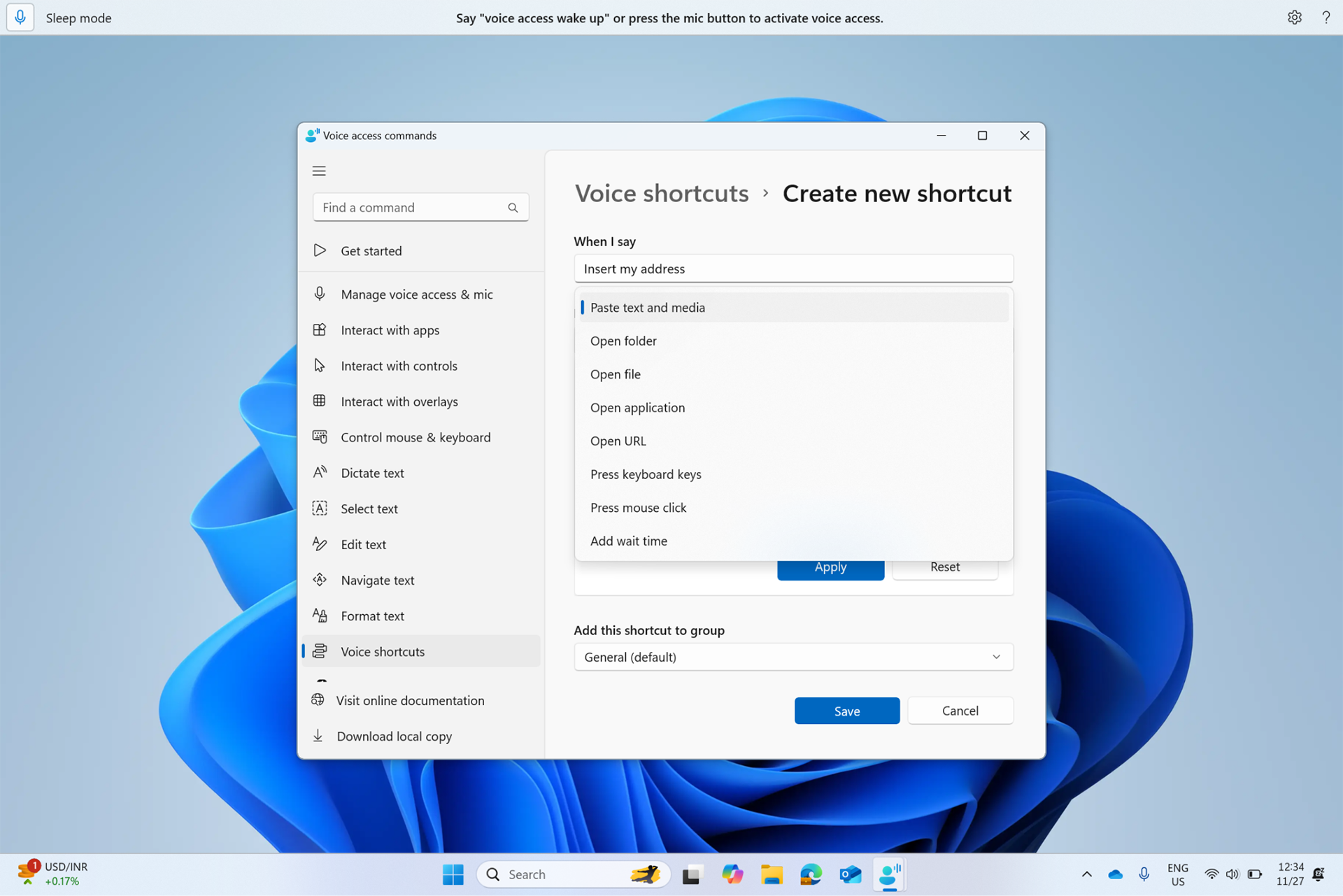Toggle the hamburger menu in sidebar
Screen dimensions: 1343x896
[318, 170]
